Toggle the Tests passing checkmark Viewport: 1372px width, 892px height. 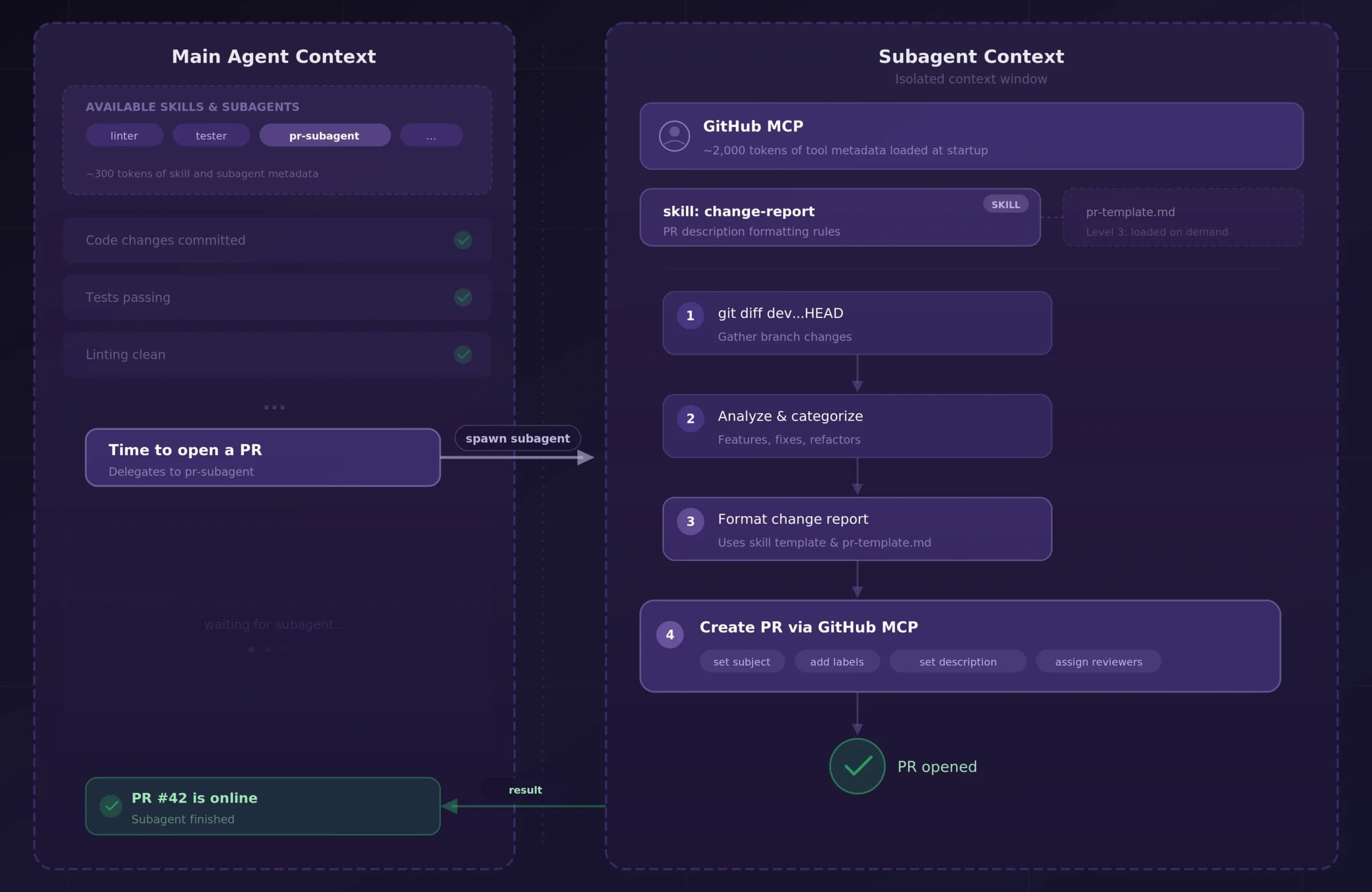463,298
